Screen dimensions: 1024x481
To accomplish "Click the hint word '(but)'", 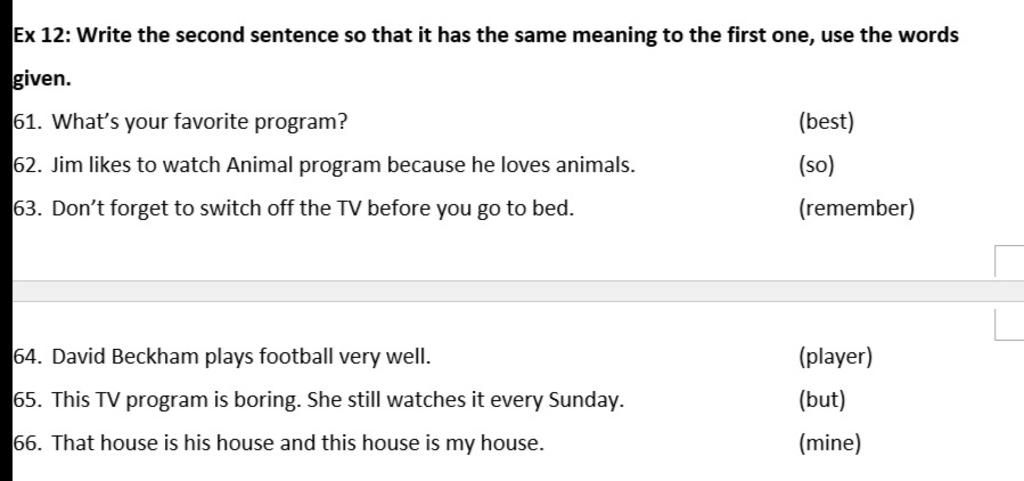I will pos(822,400).
